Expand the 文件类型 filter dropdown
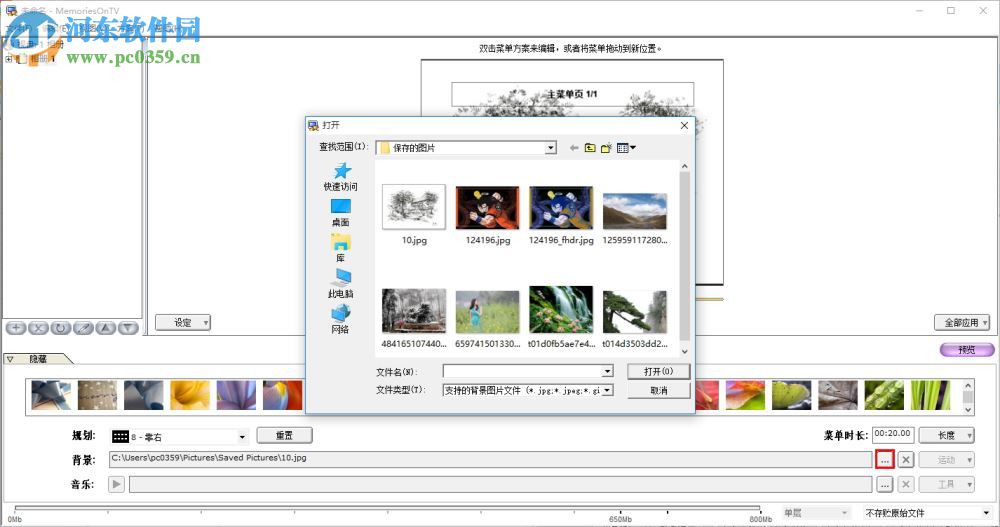 tap(608, 390)
